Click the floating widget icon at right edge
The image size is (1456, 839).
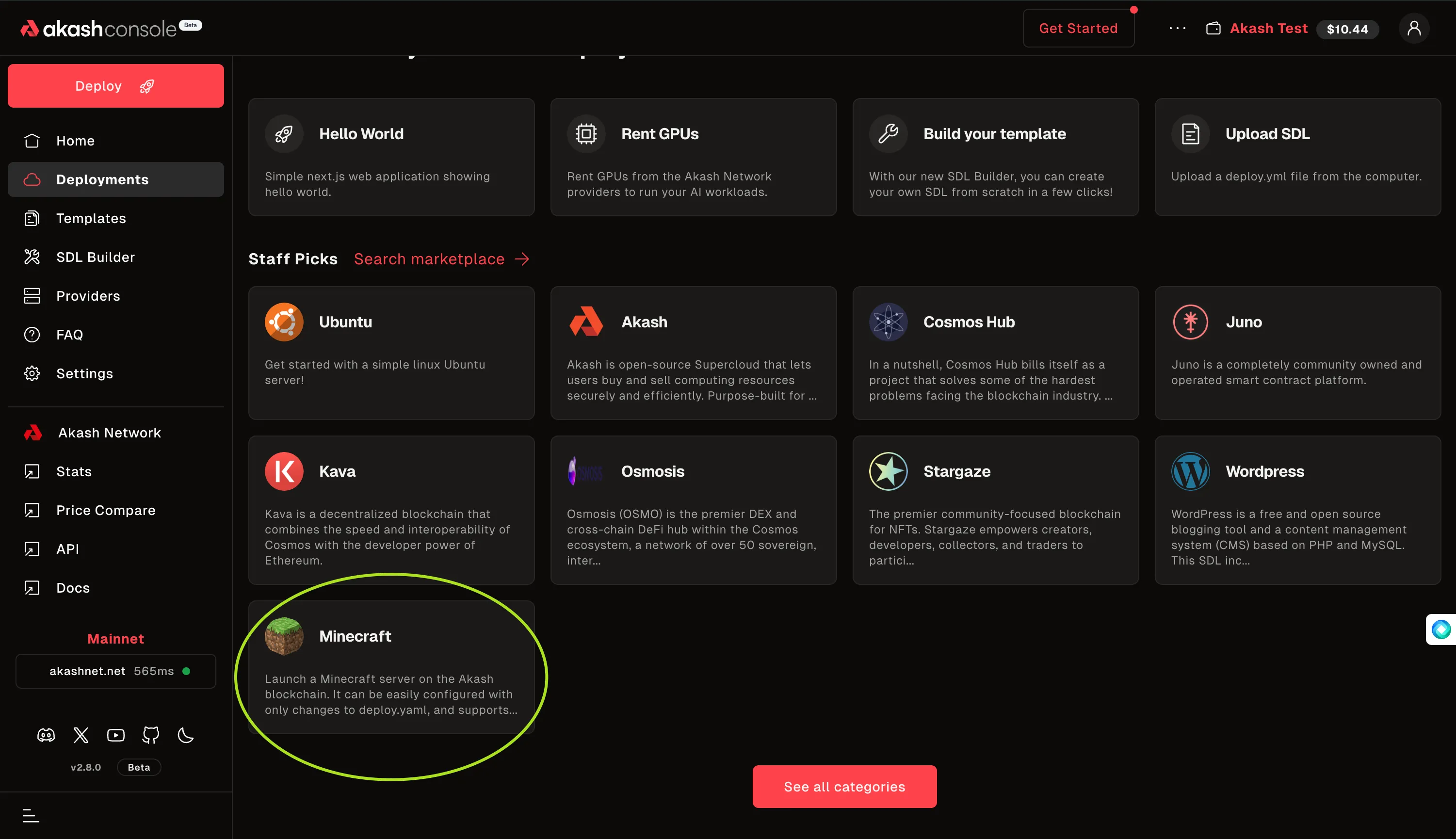(x=1441, y=629)
